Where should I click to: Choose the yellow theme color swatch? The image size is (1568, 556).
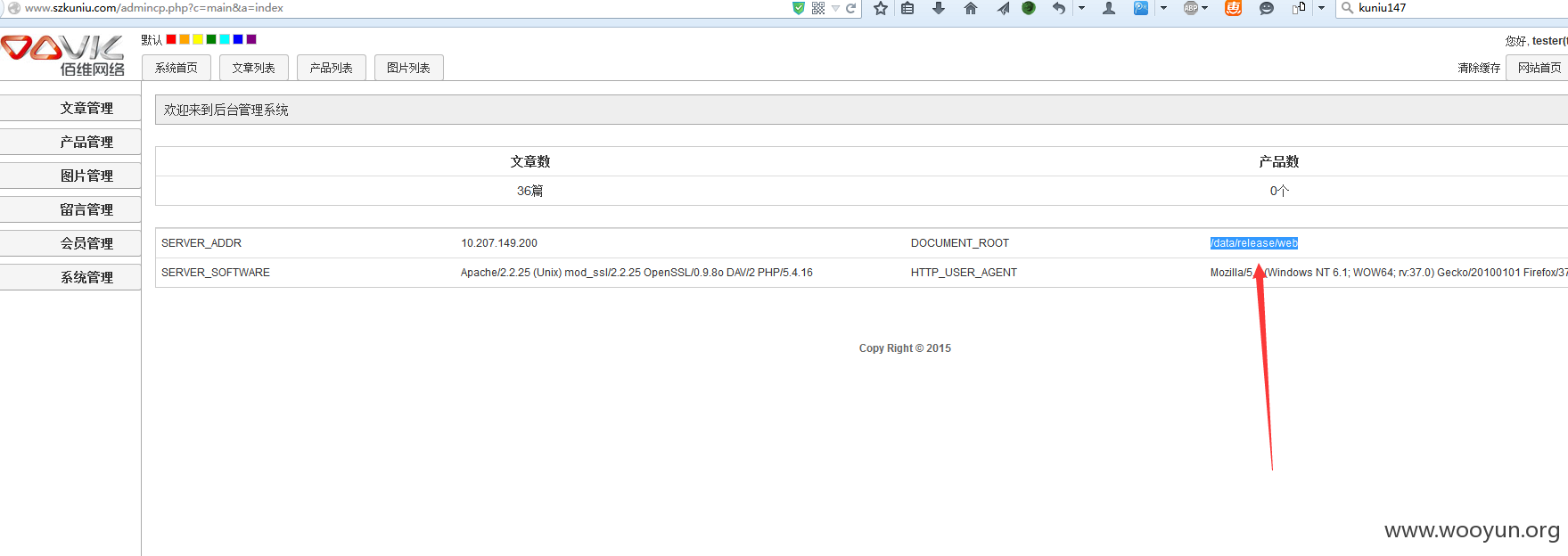click(198, 39)
